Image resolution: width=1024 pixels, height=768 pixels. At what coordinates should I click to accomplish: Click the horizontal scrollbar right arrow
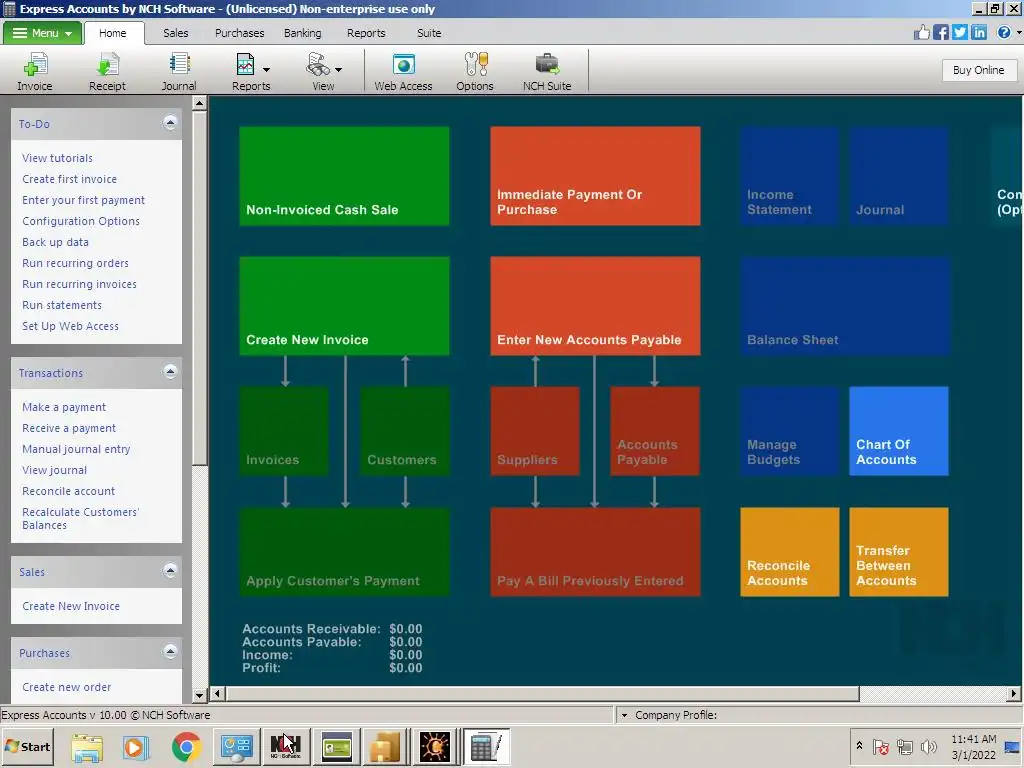point(1014,694)
